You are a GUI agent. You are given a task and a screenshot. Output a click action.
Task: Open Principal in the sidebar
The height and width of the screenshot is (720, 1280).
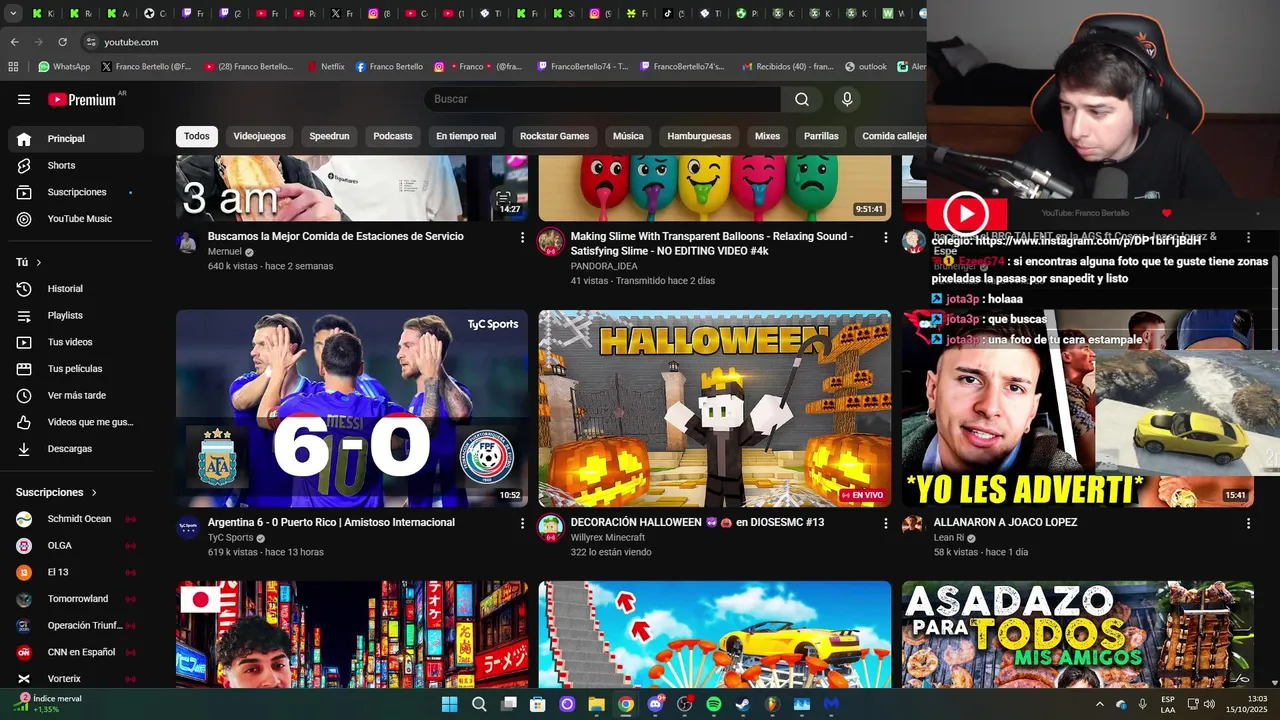tap(76, 139)
